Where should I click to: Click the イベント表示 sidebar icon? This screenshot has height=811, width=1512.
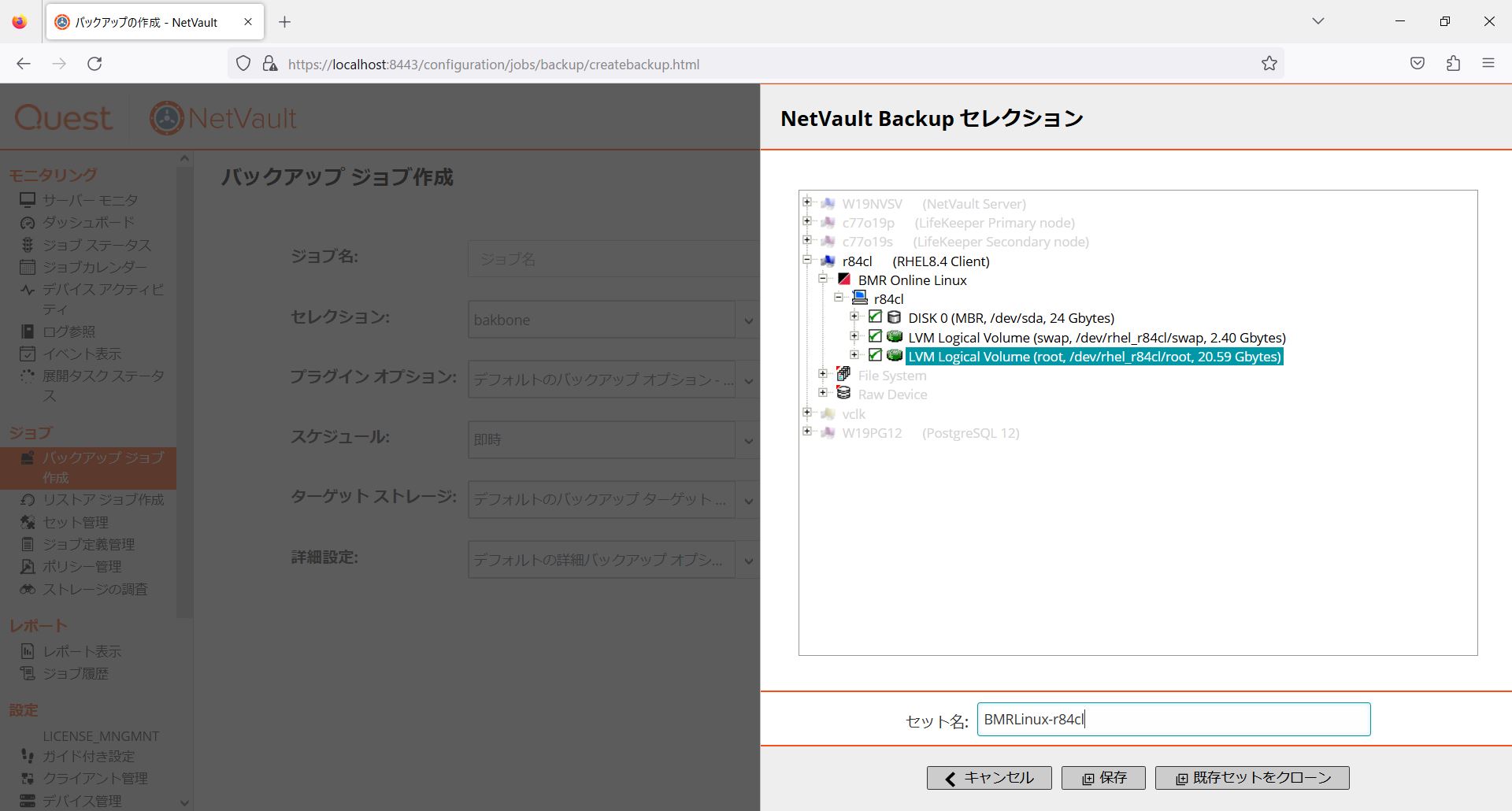28,354
